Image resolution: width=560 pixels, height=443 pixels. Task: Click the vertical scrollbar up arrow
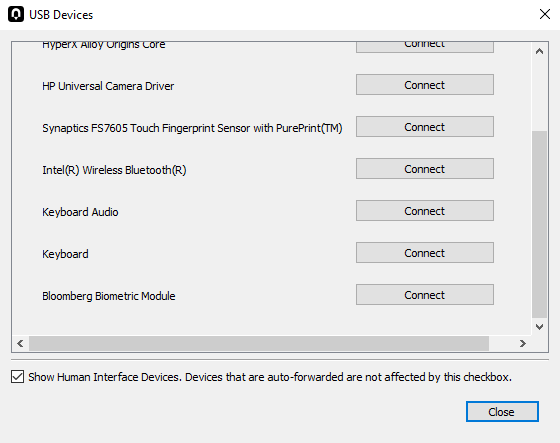pyautogui.click(x=539, y=51)
